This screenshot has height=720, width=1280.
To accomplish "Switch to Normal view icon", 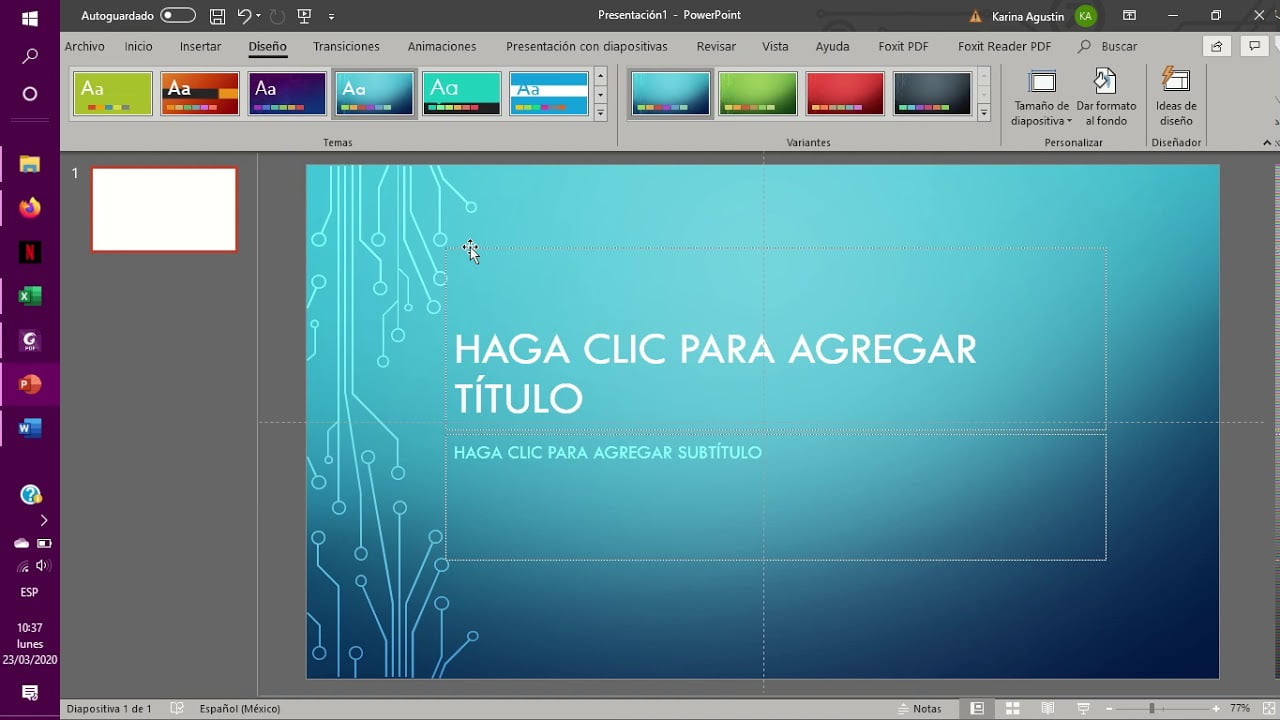I will click(x=977, y=708).
